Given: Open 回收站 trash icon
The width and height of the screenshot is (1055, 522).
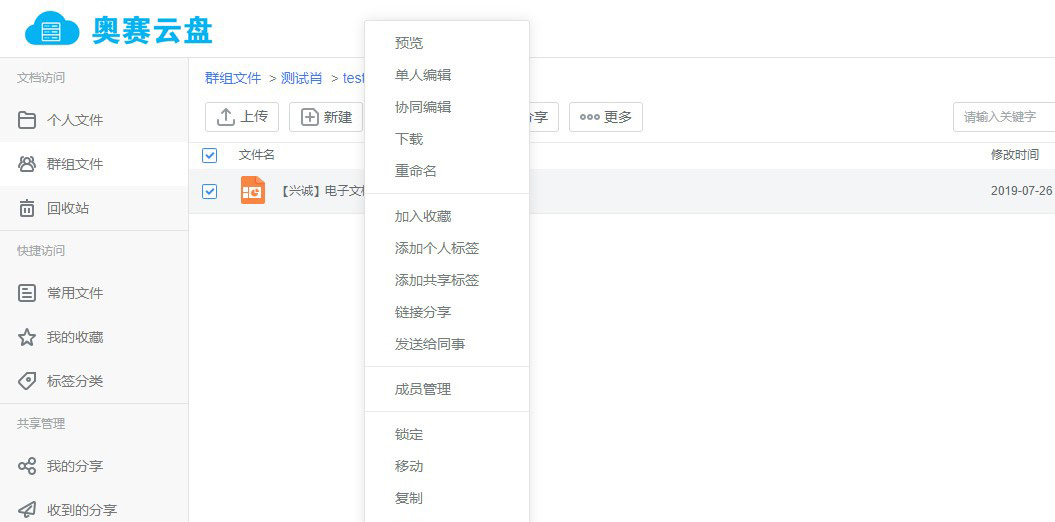Looking at the screenshot, I should point(28,208).
